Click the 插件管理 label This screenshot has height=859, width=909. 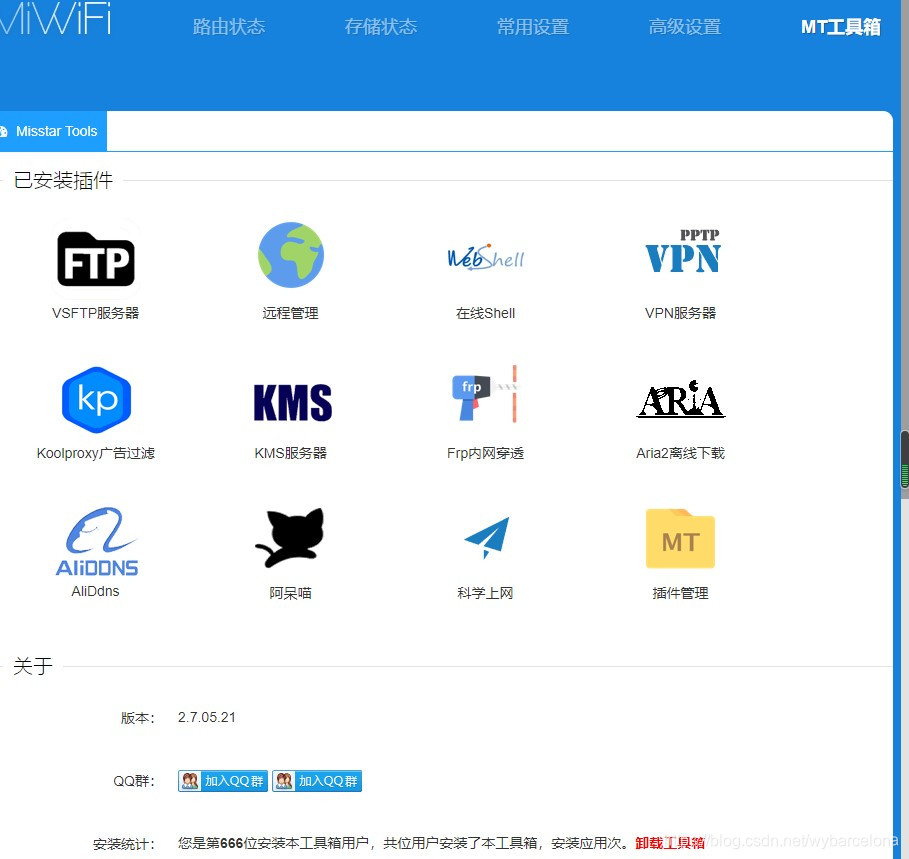point(681,593)
